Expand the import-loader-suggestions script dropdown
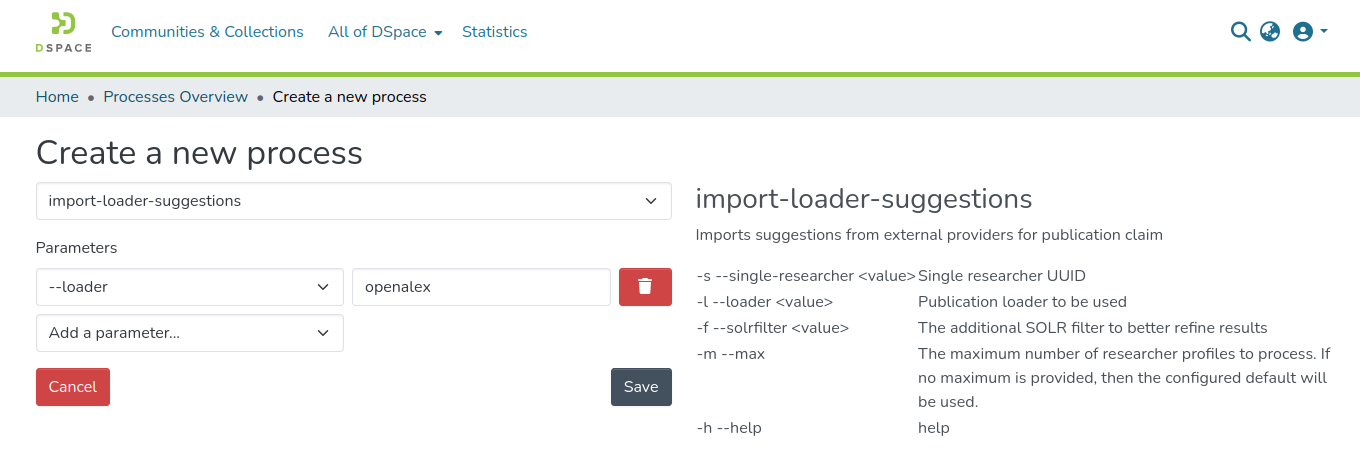 tap(353, 201)
